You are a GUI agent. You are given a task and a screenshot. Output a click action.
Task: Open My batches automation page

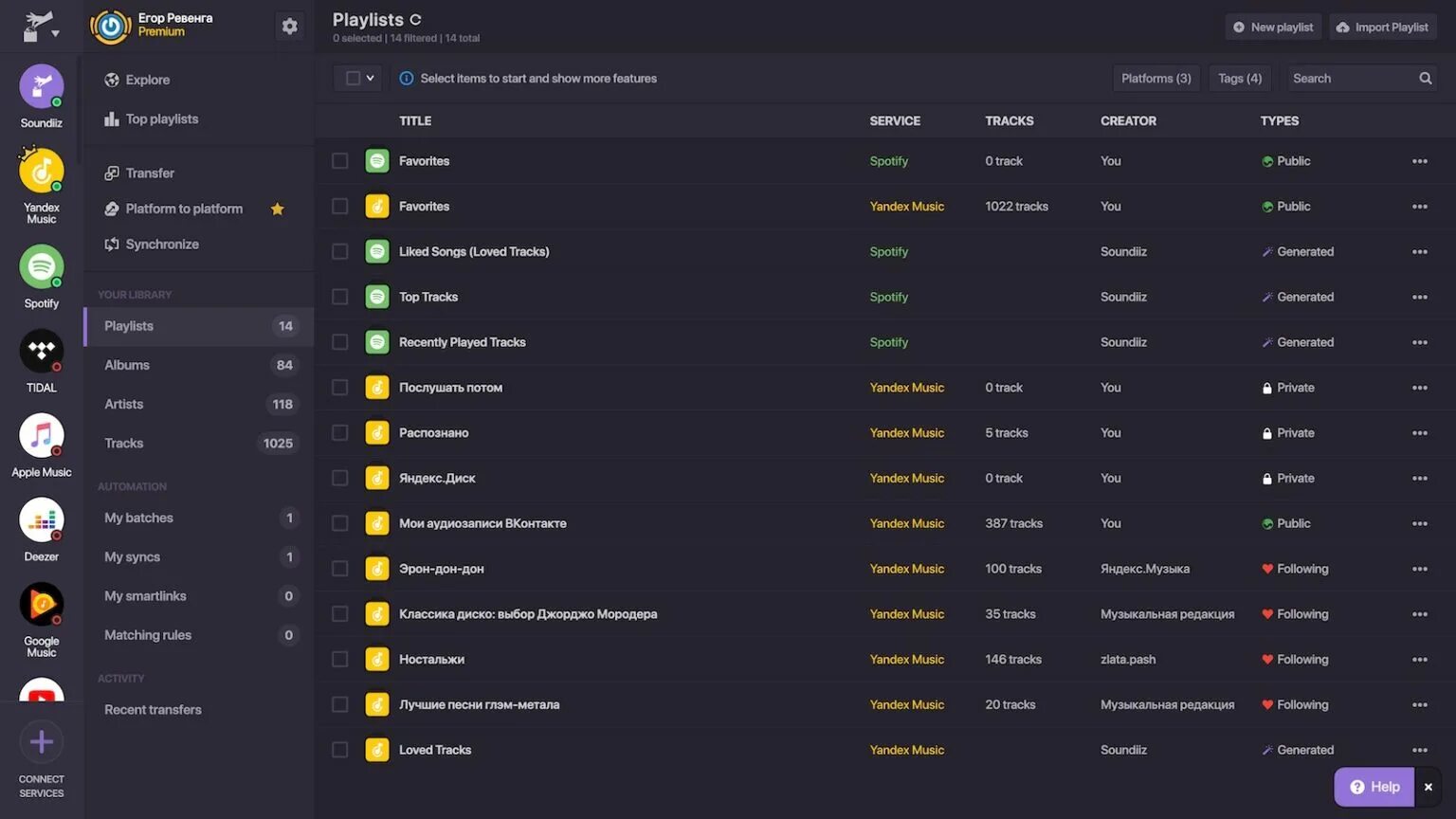tap(199, 518)
